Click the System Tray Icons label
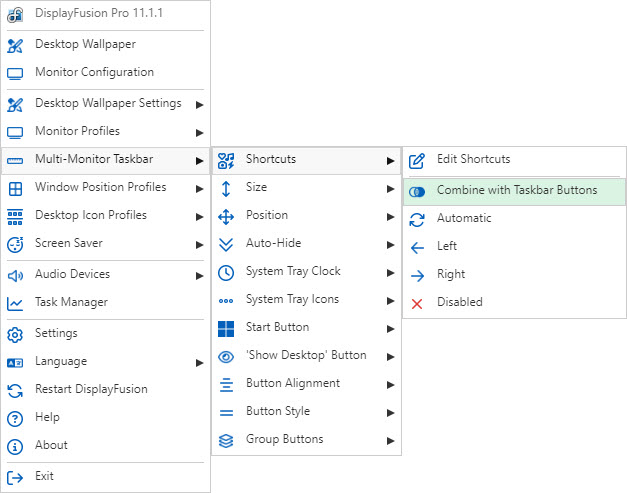 [x=292, y=299]
